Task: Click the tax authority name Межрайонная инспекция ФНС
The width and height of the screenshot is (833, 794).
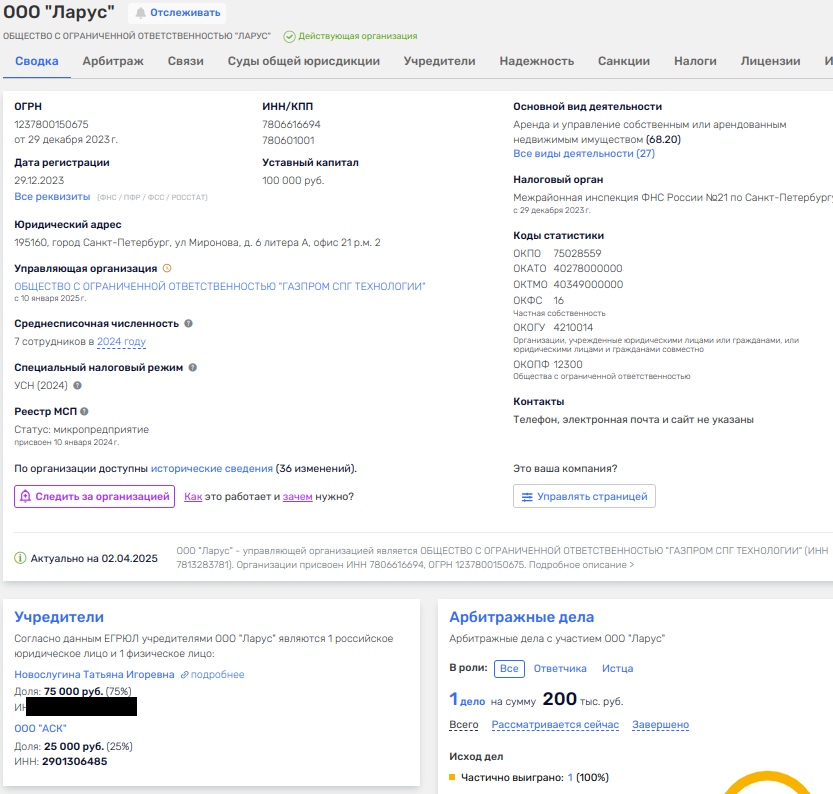Action: tap(673, 198)
